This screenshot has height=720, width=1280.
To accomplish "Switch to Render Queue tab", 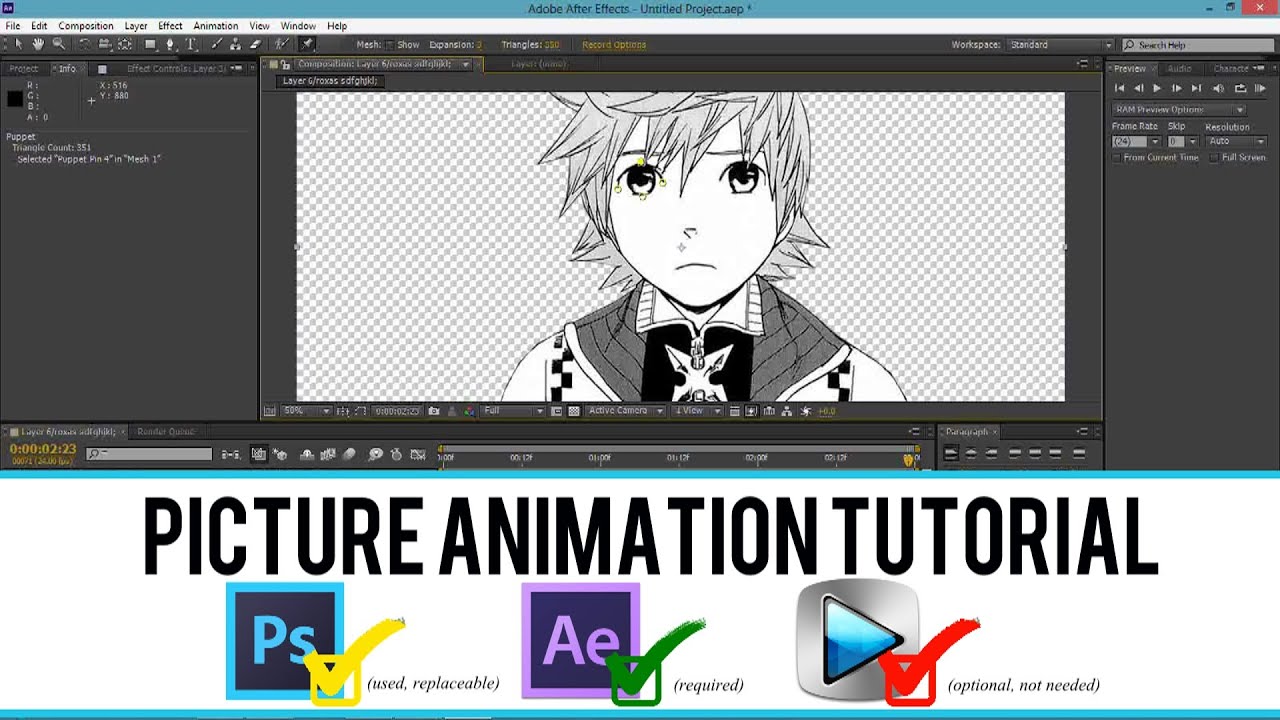I will click(x=165, y=432).
